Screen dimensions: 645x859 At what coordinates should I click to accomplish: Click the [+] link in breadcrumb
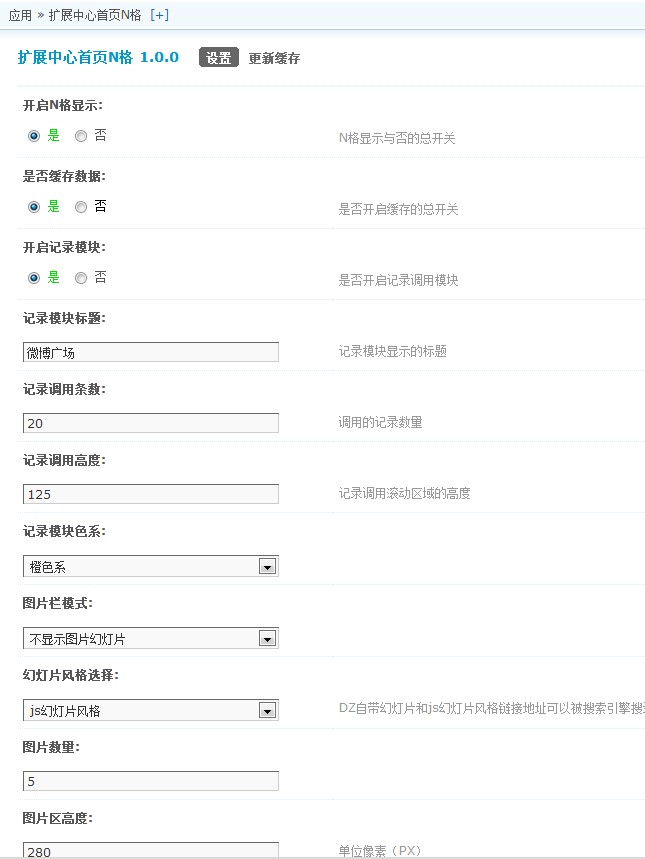click(159, 15)
